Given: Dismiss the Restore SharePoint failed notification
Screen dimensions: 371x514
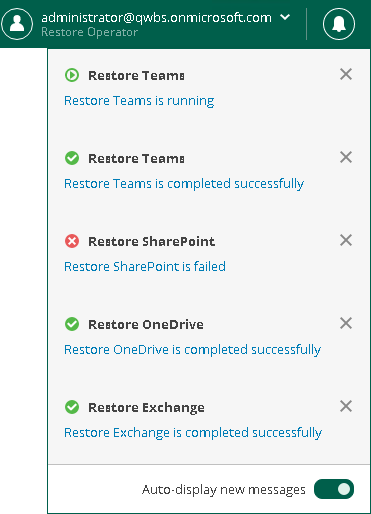Looking at the screenshot, I should coord(346,240).
